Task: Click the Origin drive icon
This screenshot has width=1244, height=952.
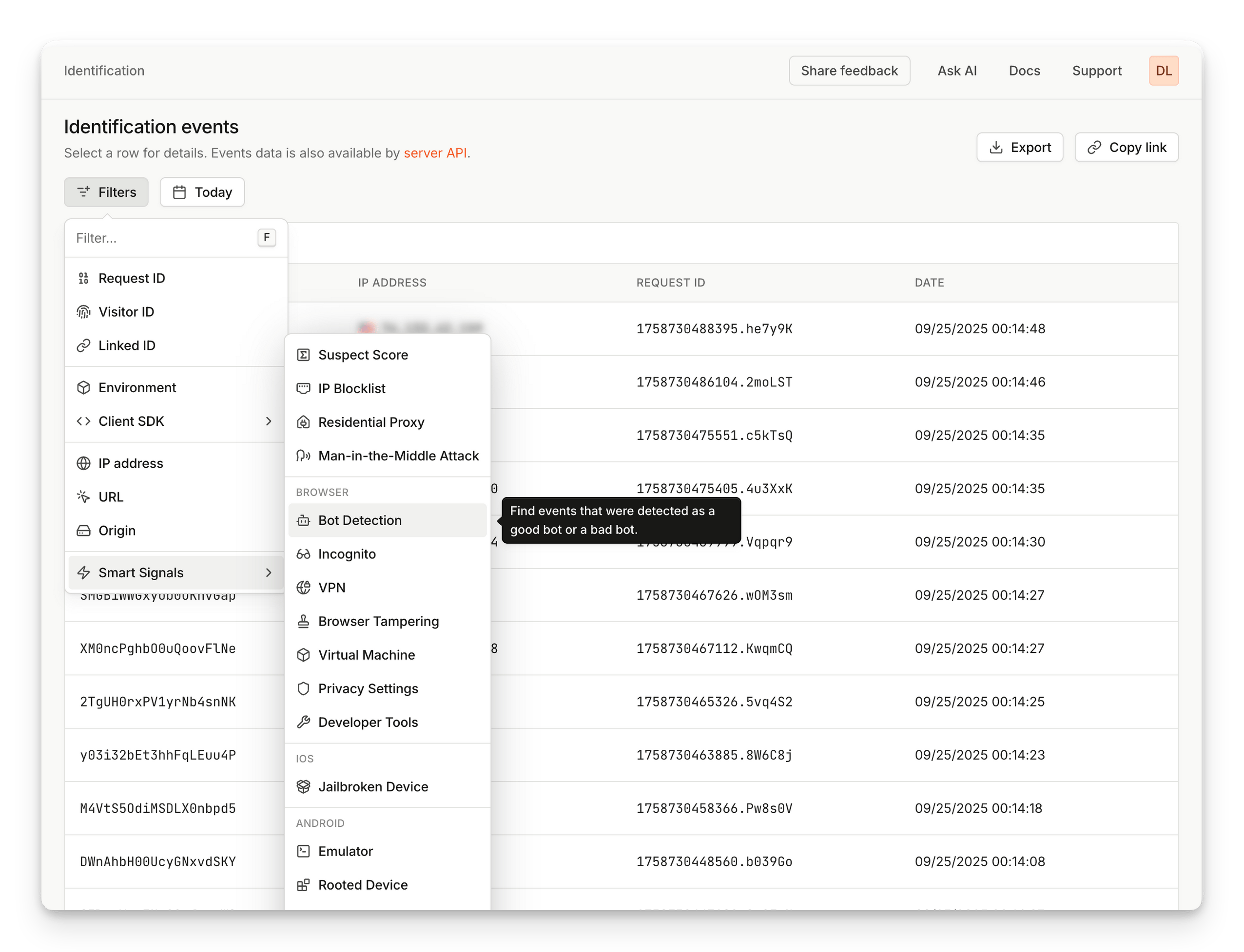Action: pos(83,531)
